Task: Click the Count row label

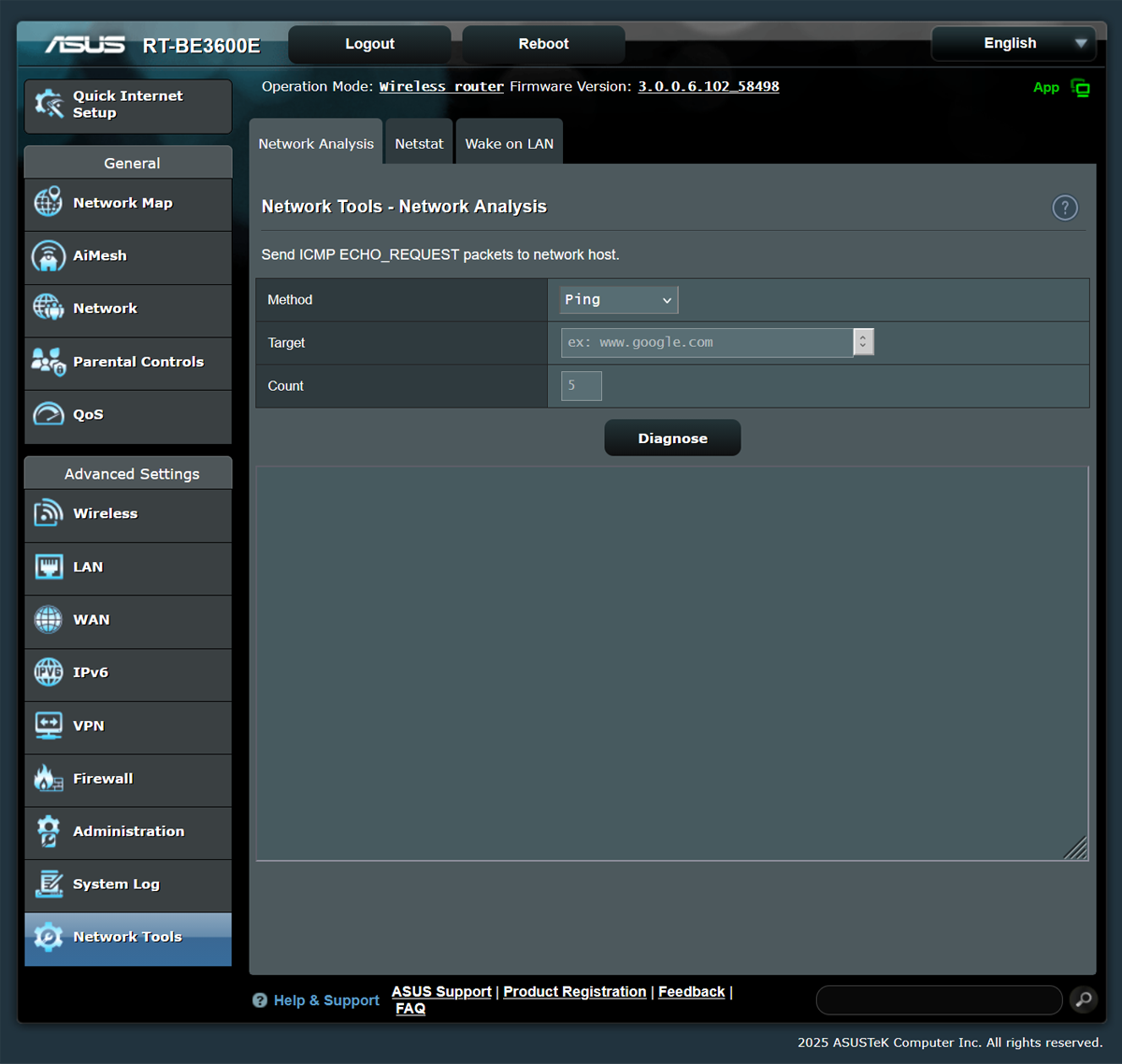Action: pyautogui.click(x=285, y=385)
